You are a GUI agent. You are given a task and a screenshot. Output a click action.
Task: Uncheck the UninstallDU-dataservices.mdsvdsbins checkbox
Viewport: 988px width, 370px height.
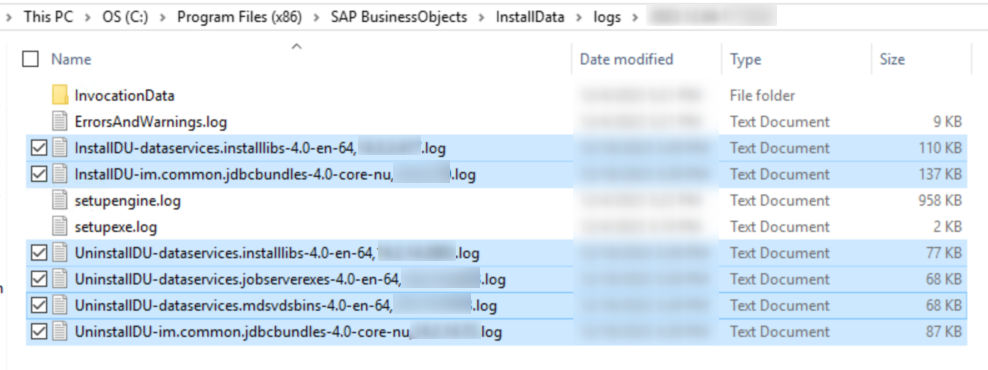click(38, 306)
